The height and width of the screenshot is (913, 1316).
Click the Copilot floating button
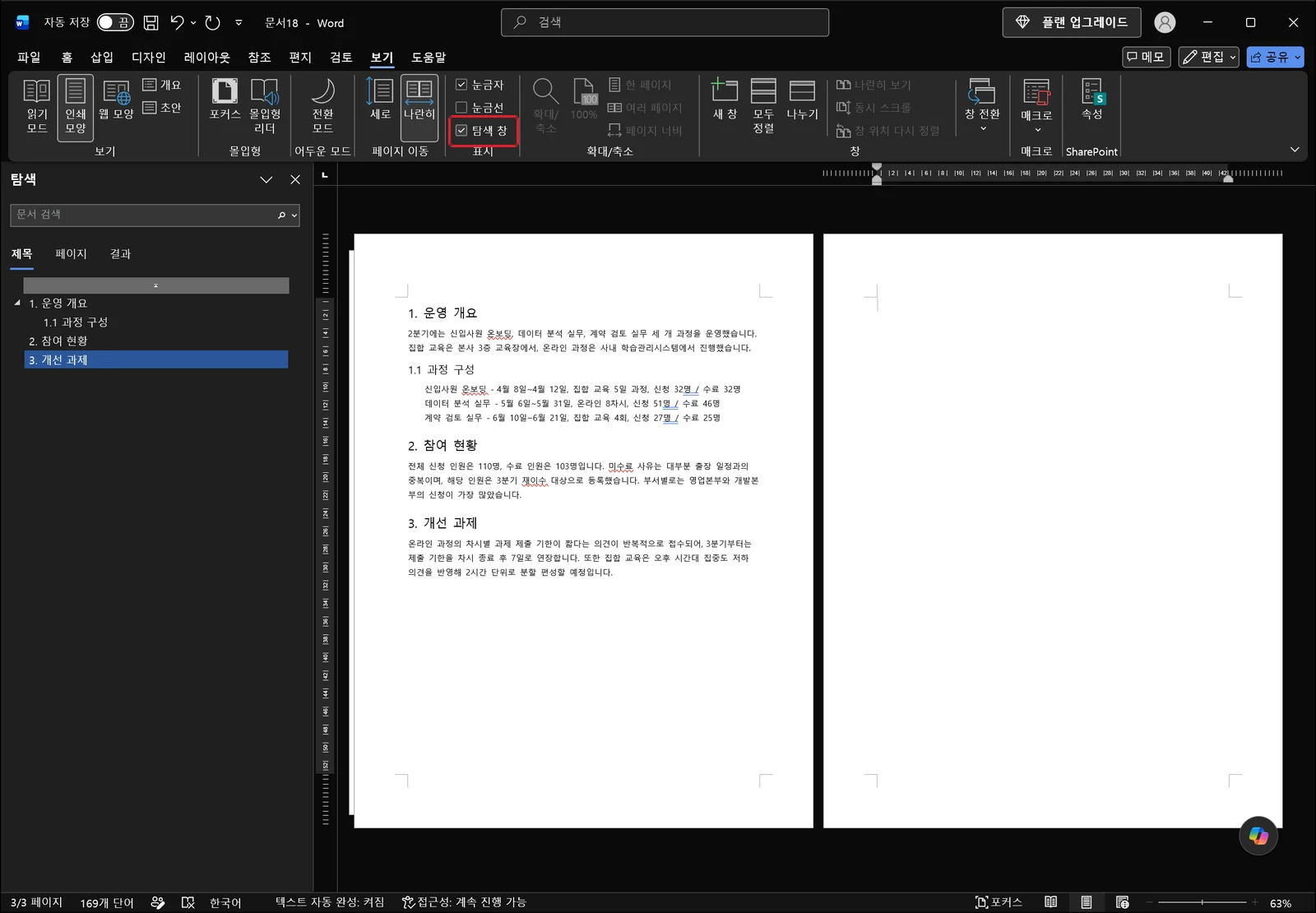point(1258,836)
